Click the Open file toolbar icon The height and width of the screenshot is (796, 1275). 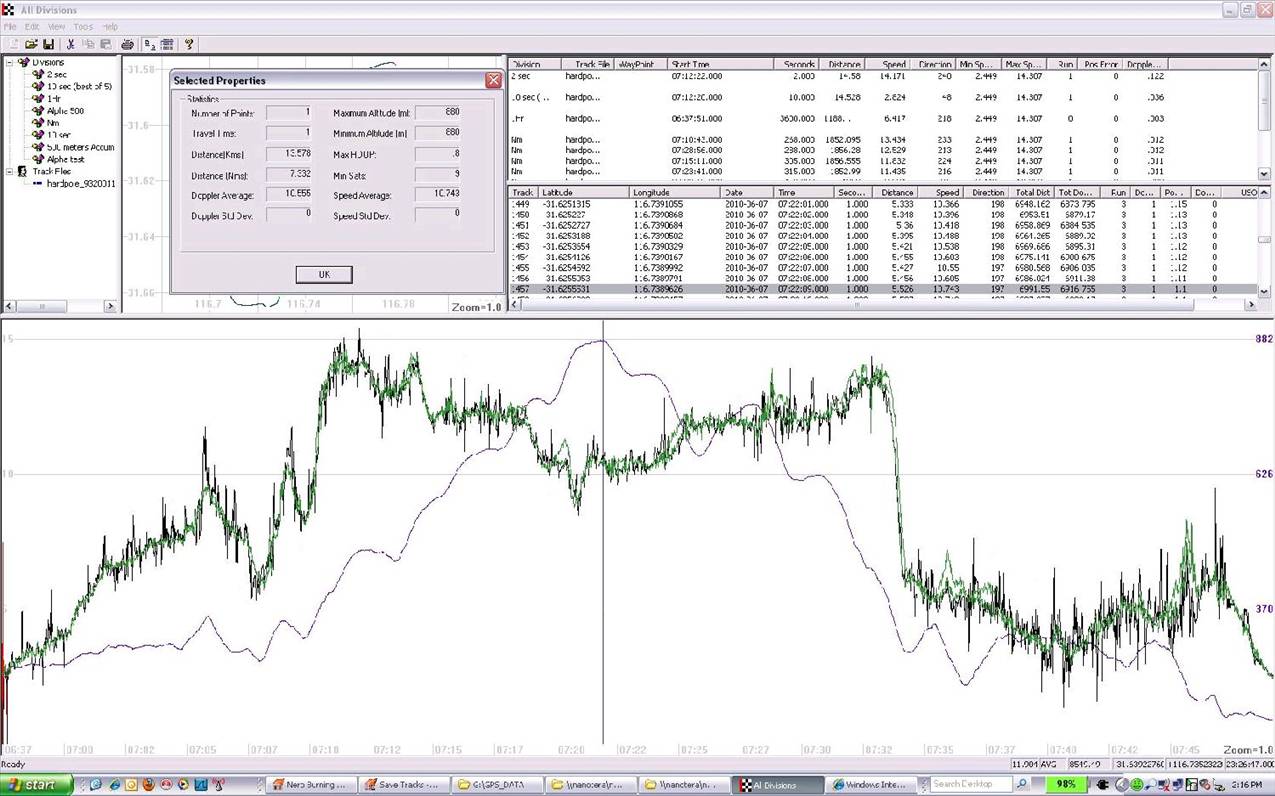pyautogui.click(x=32, y=44)
